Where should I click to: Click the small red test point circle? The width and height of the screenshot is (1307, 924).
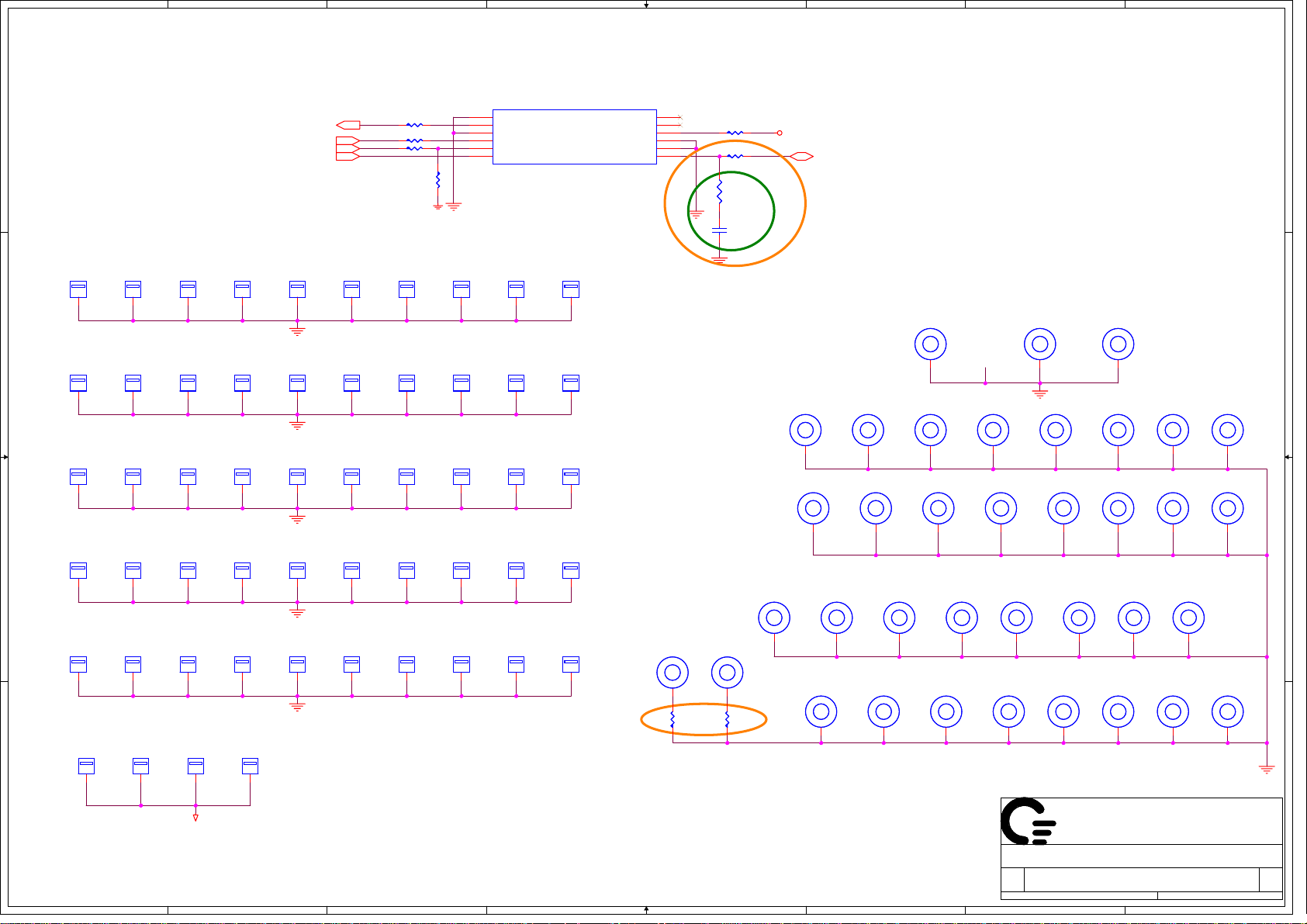(780, 133)
